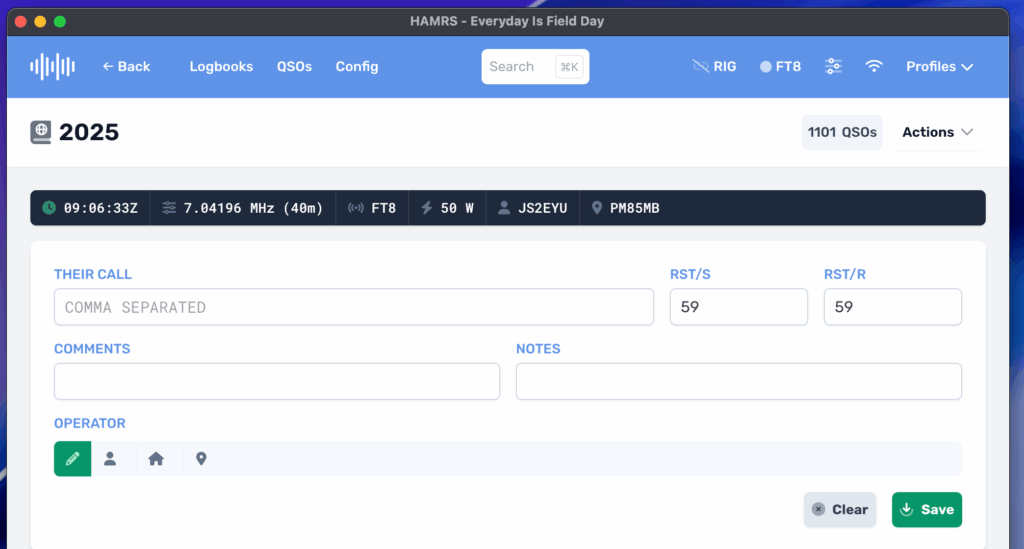
Task: Expand the Profiles dropdown menu
Action: point(939,67)
